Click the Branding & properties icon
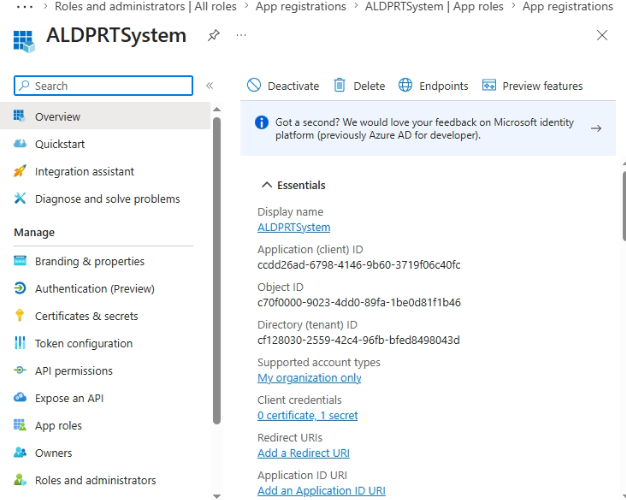626x500 pixels. click(x=20, y=261)
